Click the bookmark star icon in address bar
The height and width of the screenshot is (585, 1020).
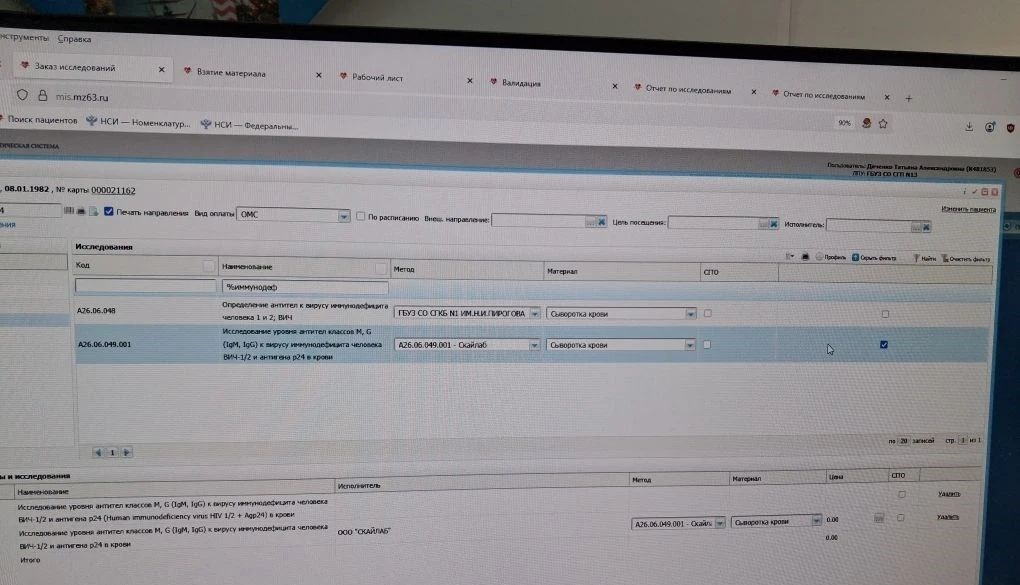click(x=885, y=123)
